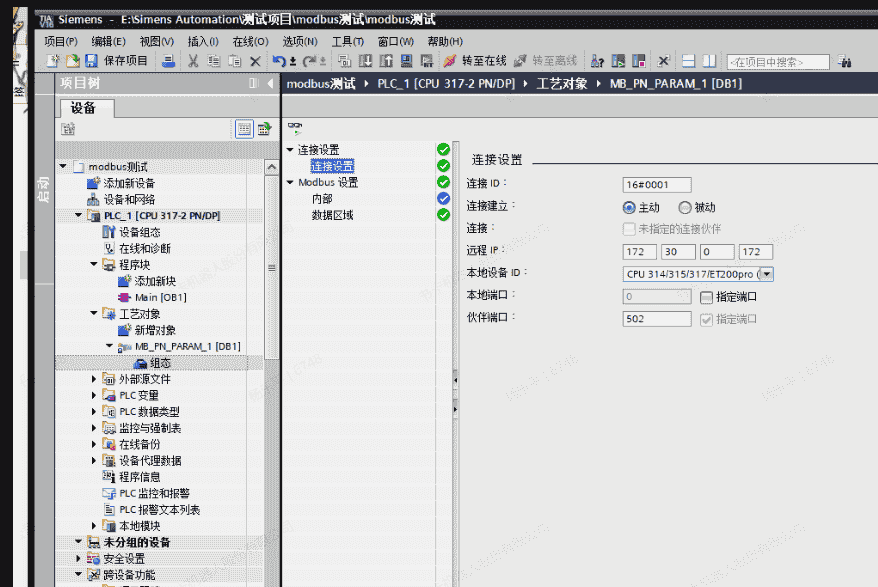This screenshot has height=587, width=878.
Task: Click the partner port 502 input field
Action: point(656,319)
